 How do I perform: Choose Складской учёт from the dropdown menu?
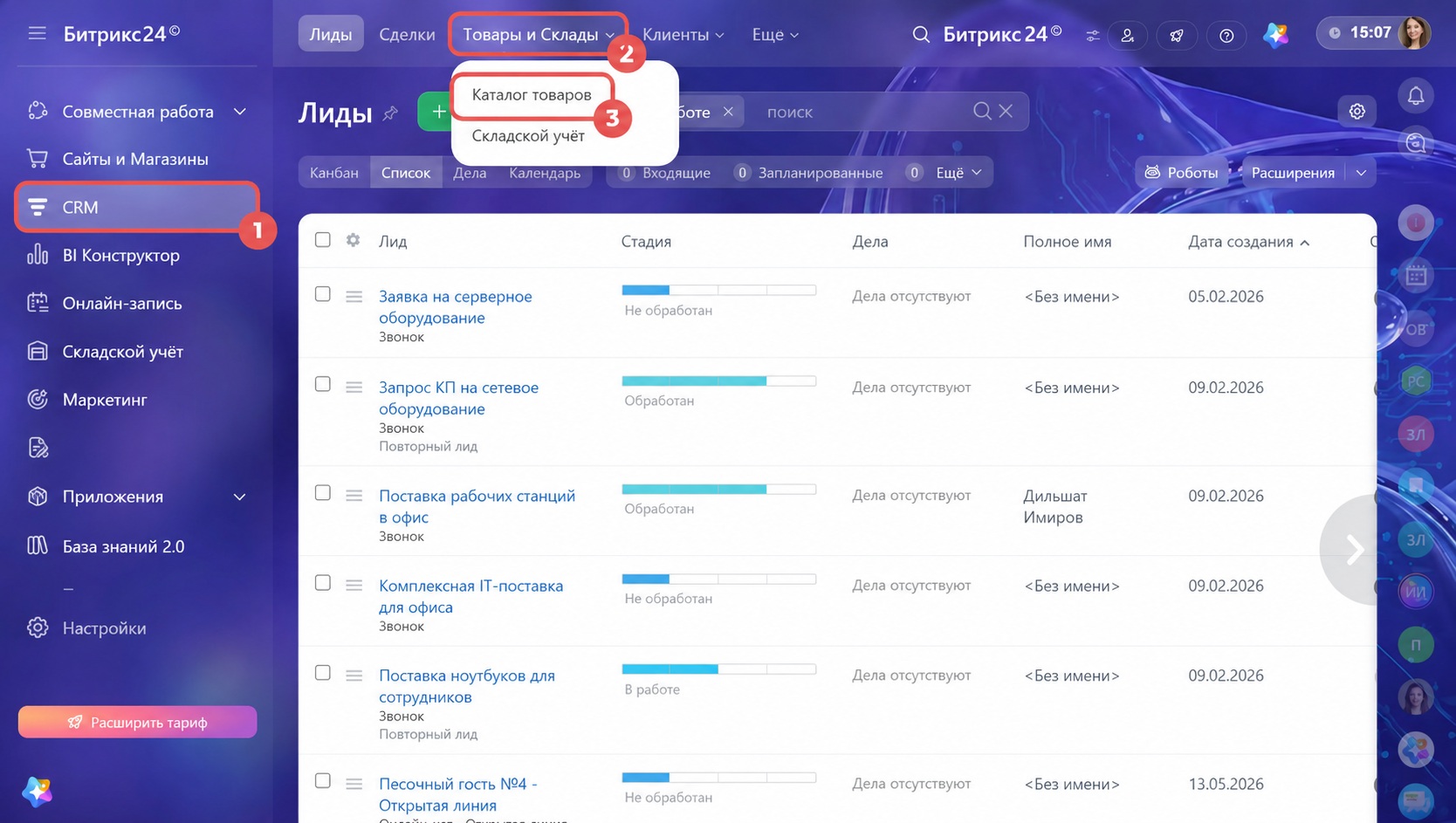(x=528, y=135)
